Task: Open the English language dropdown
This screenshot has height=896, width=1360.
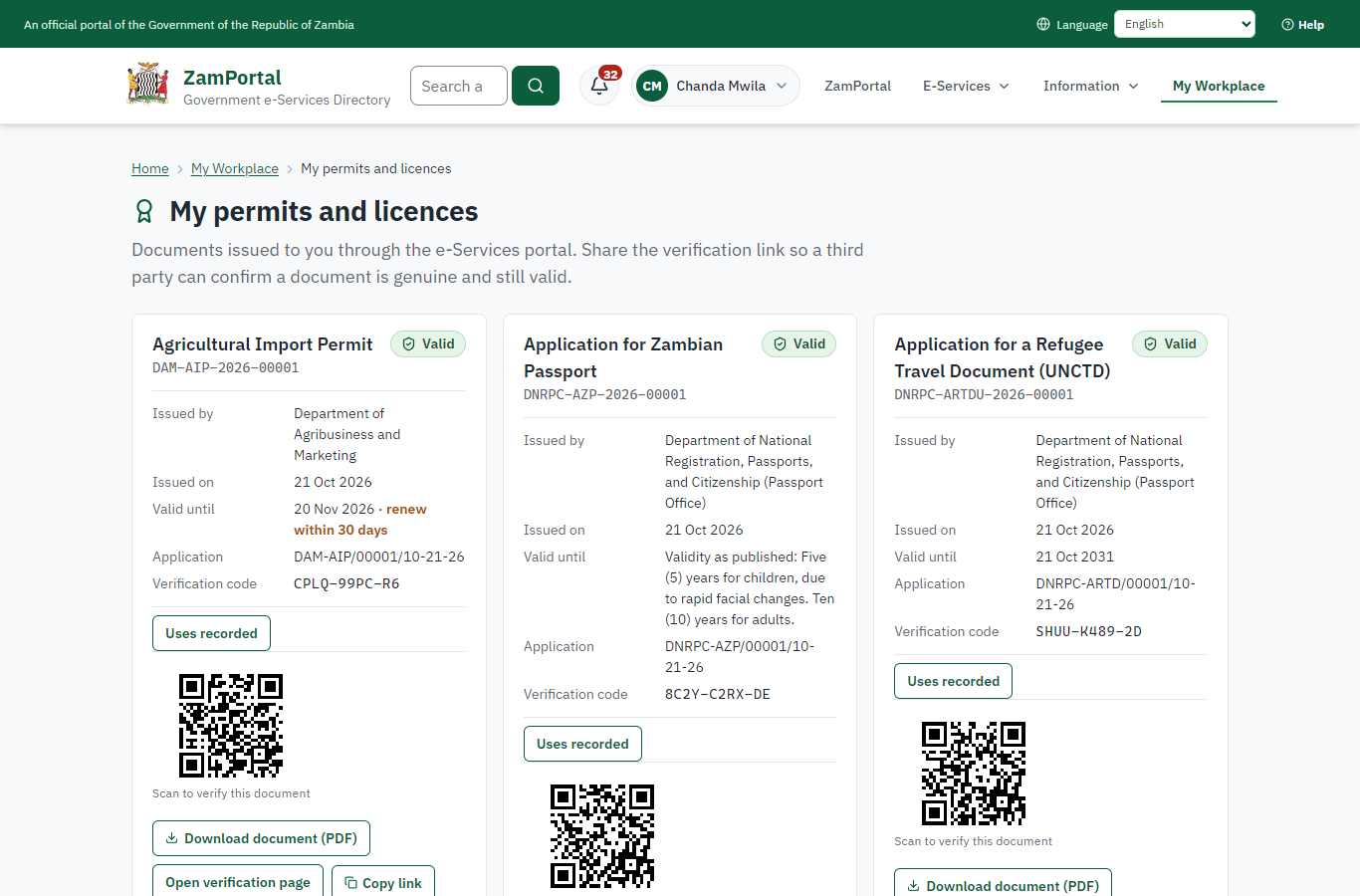Action: (1185, 24)
